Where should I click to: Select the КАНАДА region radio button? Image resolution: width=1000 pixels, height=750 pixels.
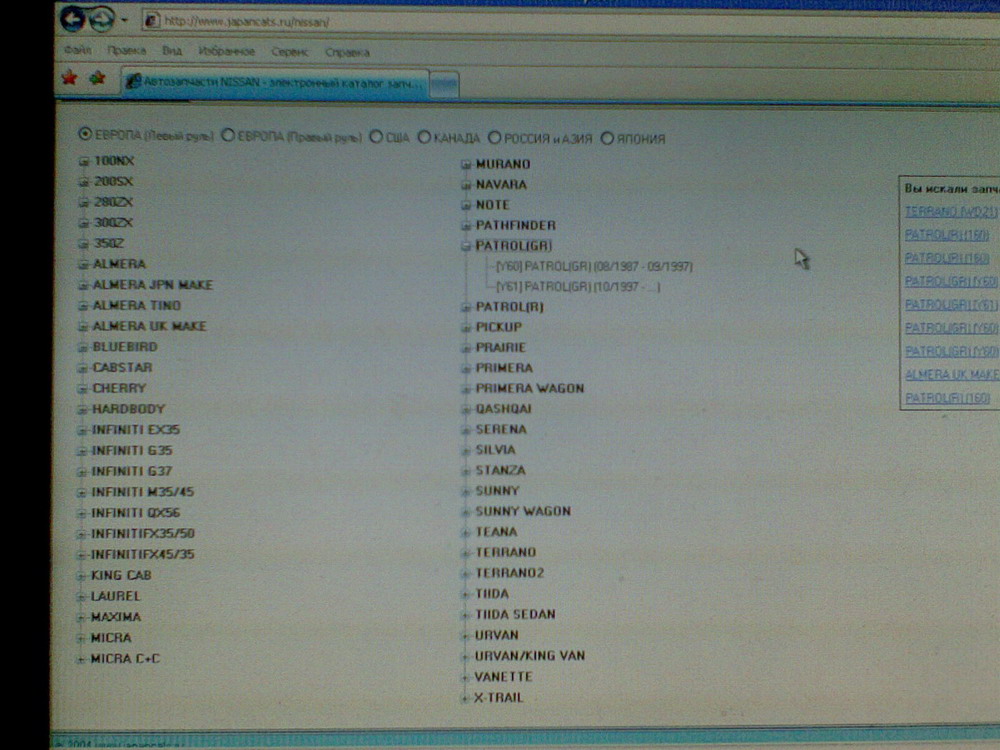[424, 138]
